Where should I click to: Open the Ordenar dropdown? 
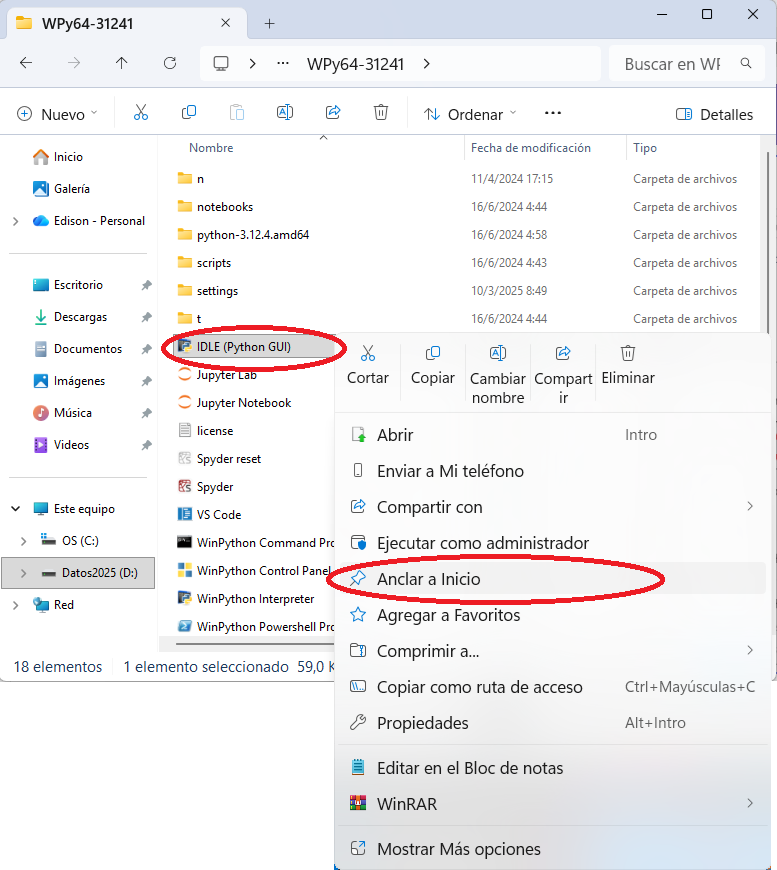coord(470,114)
